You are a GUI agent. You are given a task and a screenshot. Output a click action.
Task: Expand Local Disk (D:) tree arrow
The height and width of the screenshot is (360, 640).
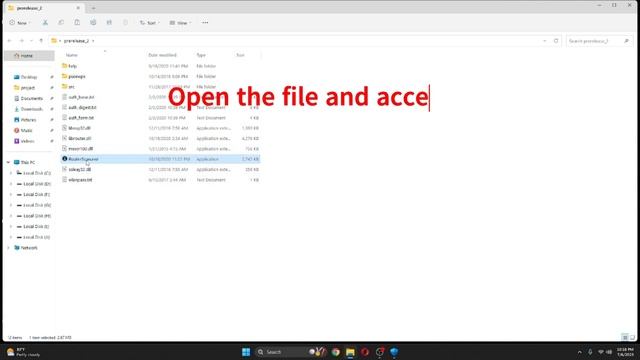[x=11, y=184]
